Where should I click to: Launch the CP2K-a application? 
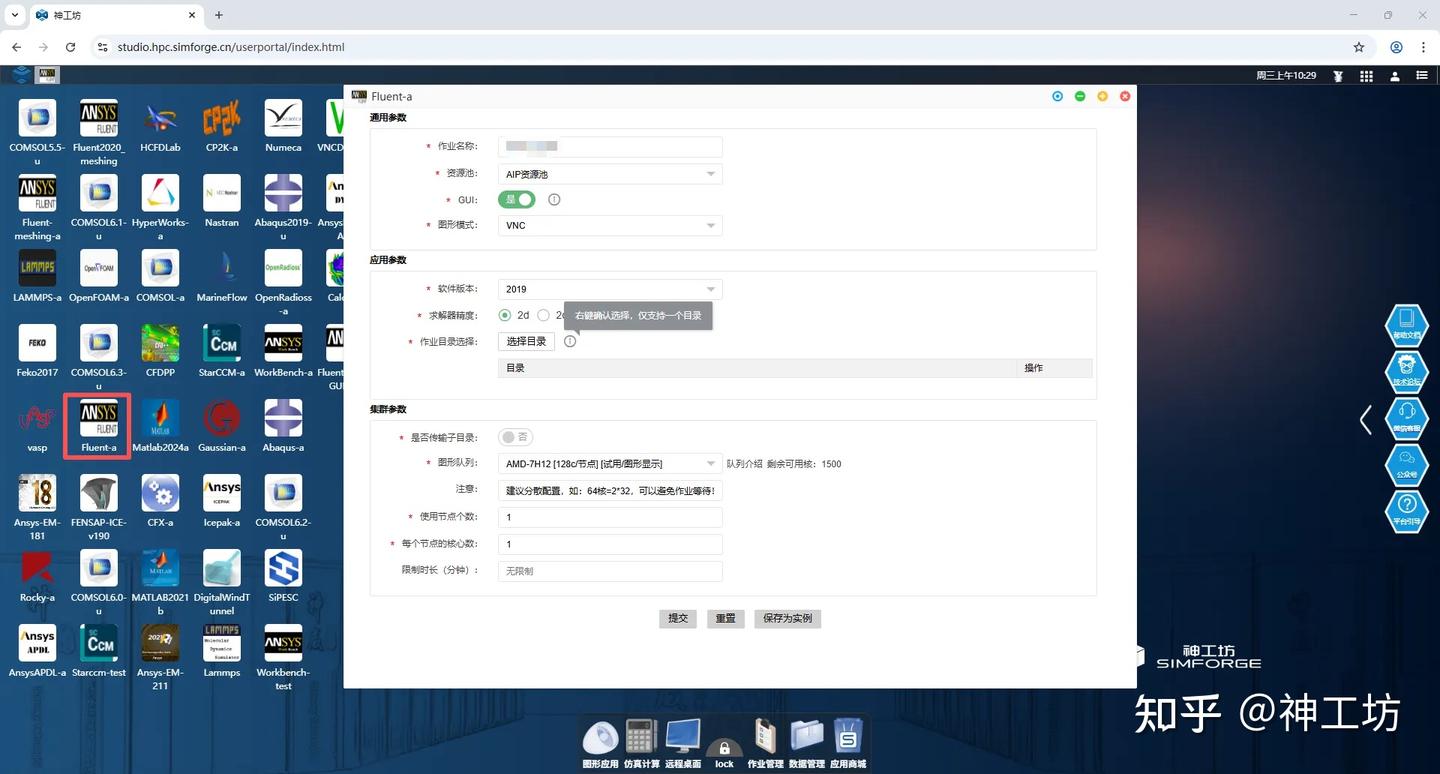coord(222,118)
